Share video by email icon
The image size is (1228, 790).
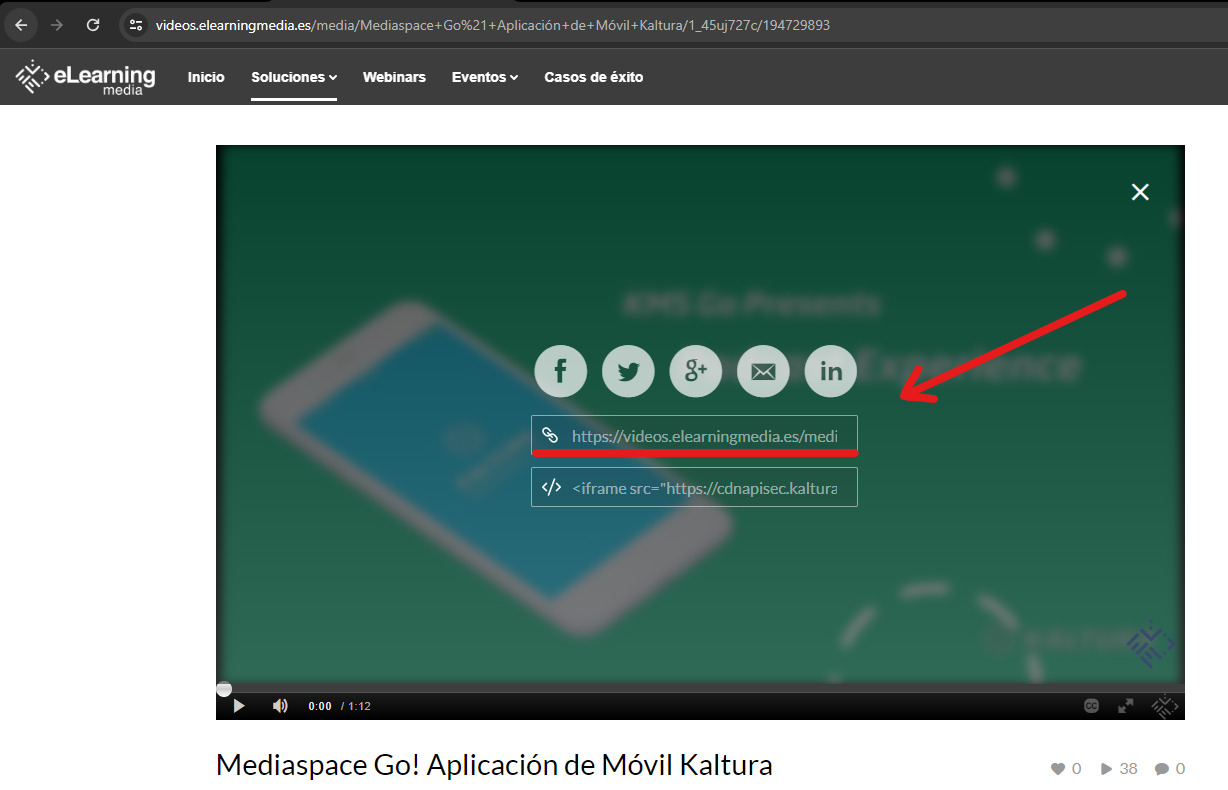coord(763,371)
